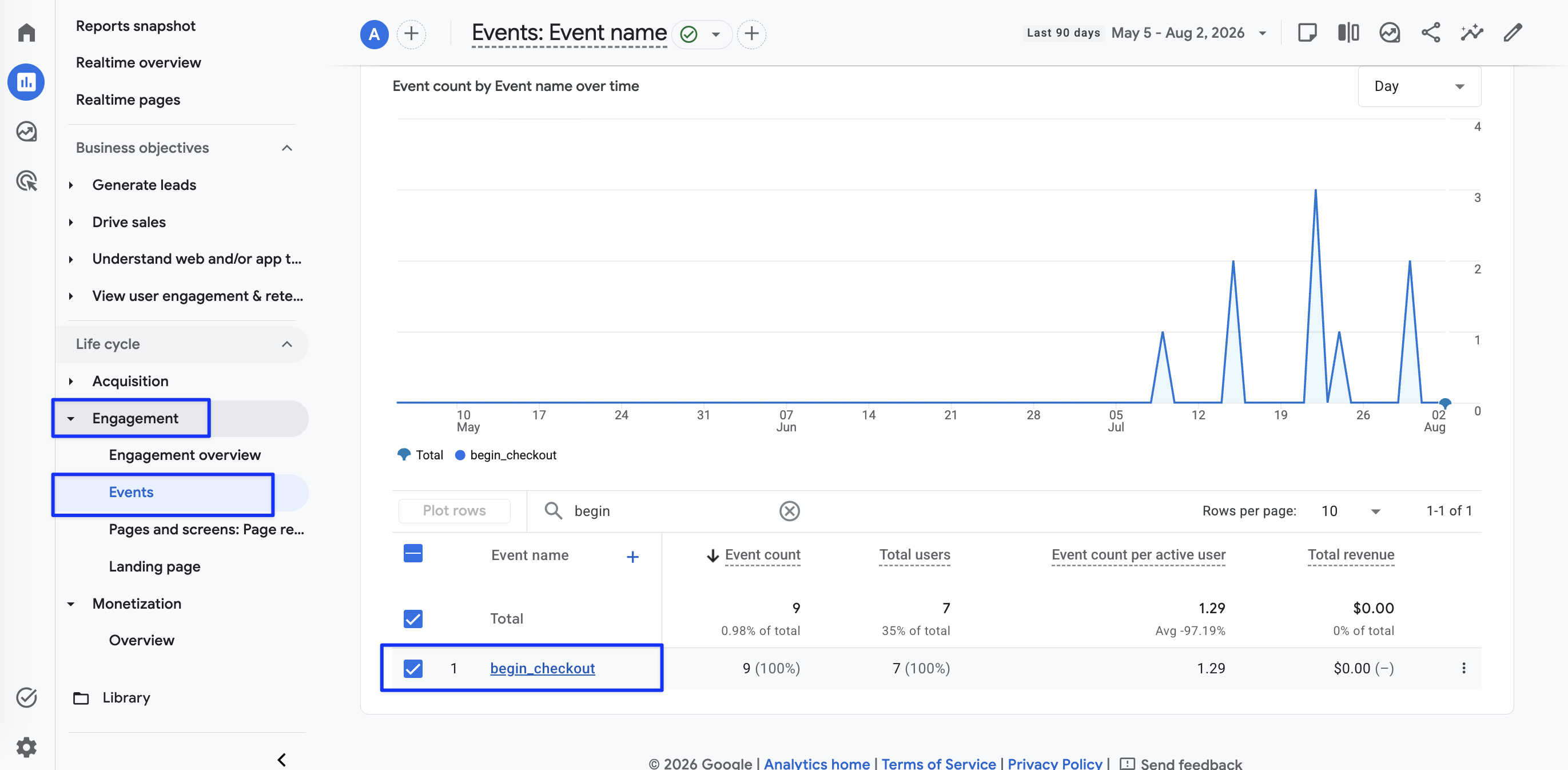Open the begin_checkout row three-dot menu
Screen dimensions: 1568x770
pos(1463,668)
